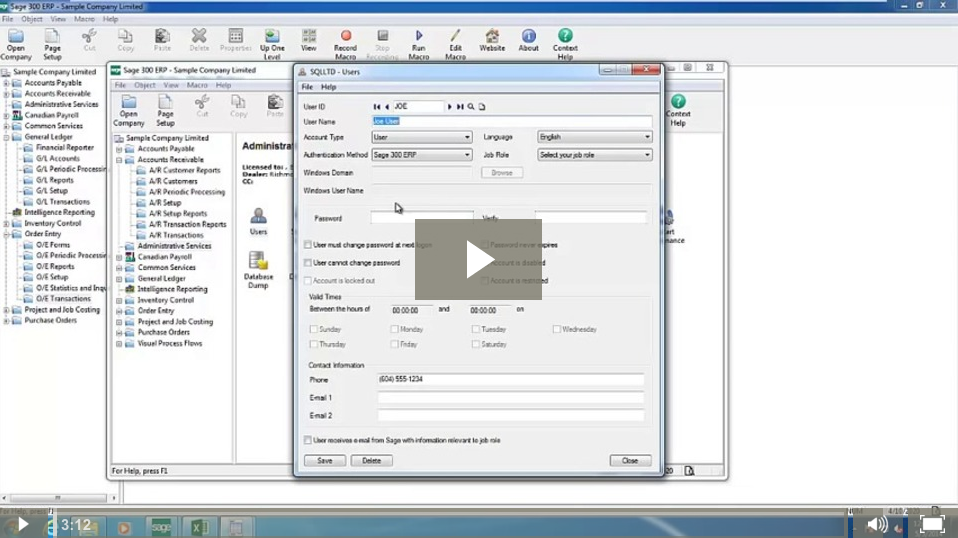Click the outer tree horizontal scrollbar

(x=58, y=498)
